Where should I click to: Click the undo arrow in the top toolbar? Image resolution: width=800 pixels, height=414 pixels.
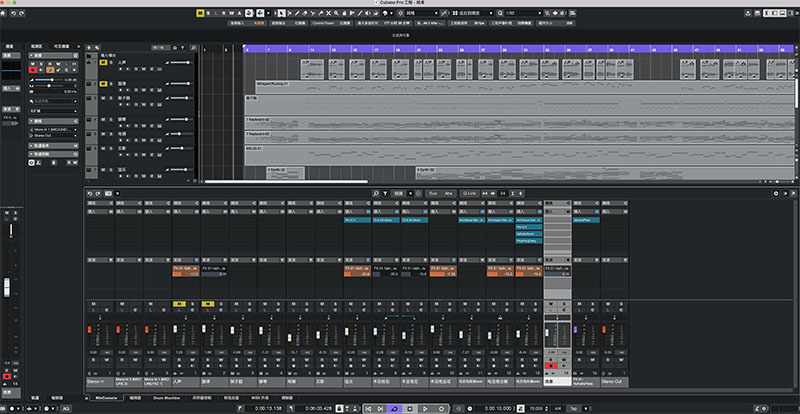pos(14,13)
